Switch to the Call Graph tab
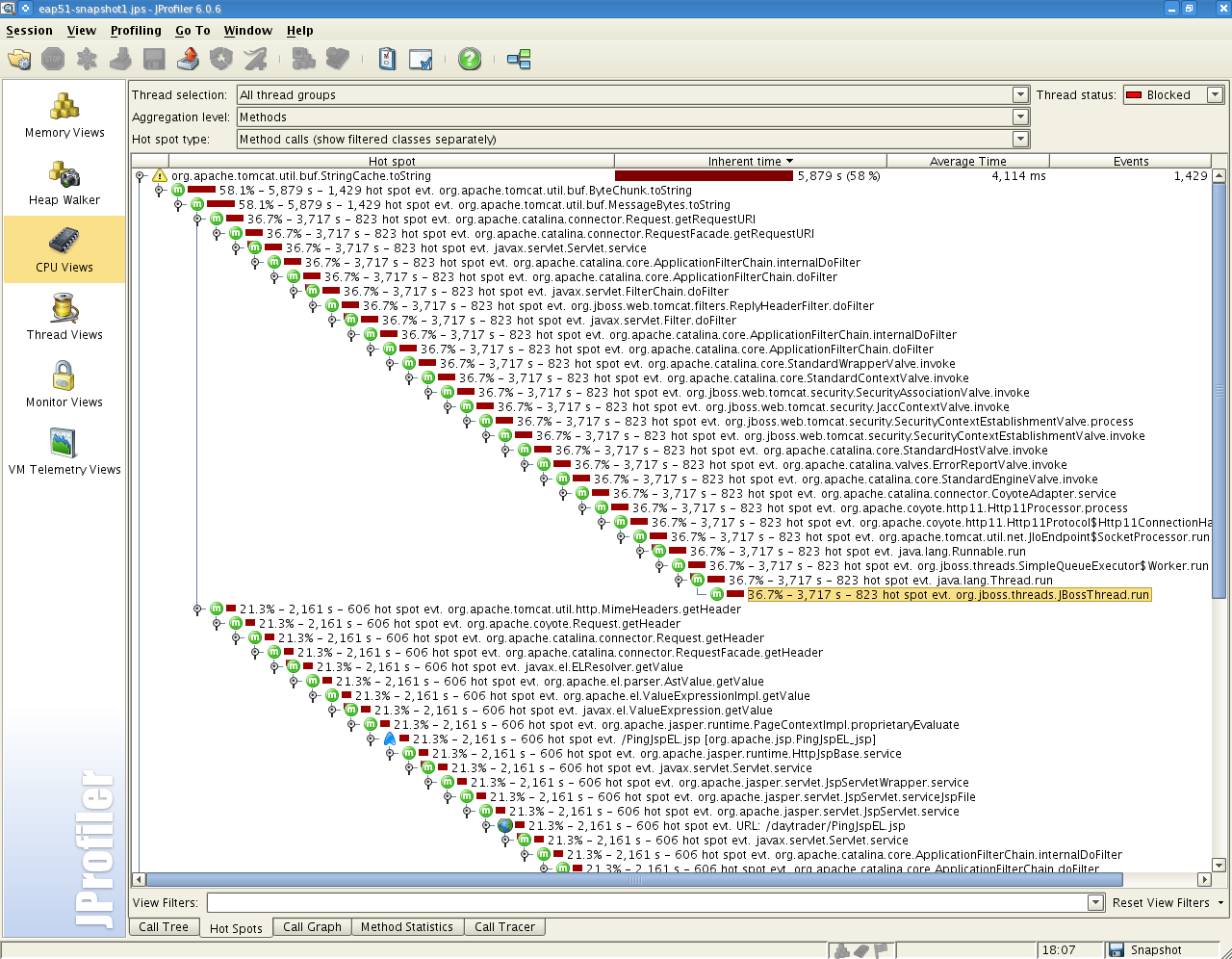 point(312,927)
